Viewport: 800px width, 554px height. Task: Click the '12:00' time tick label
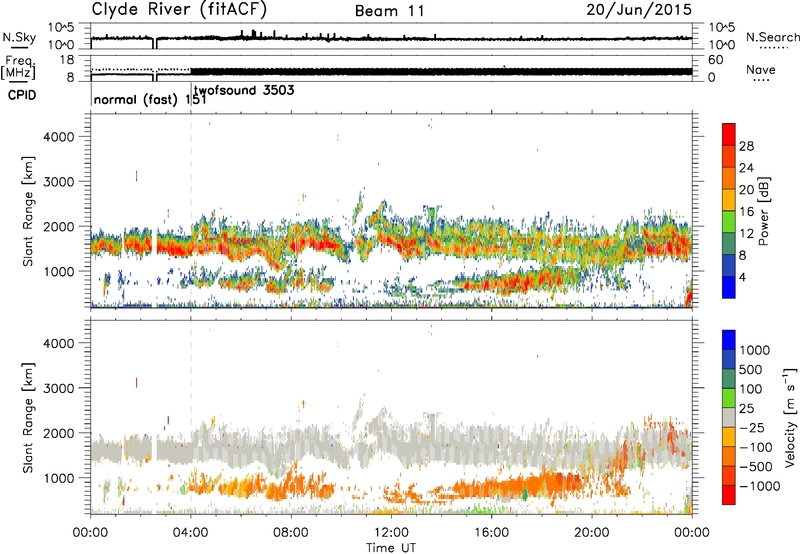tap(391, 533)
